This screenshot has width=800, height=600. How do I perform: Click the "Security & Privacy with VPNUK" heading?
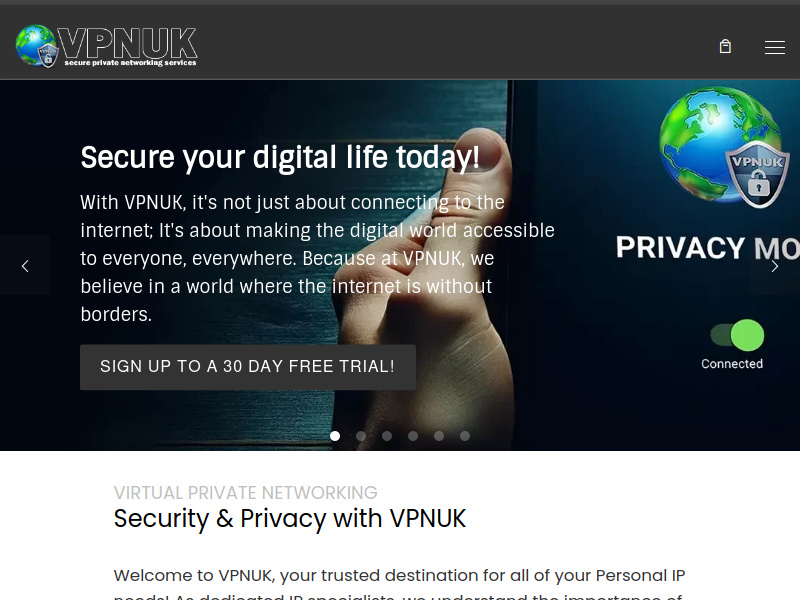tap(290, 518)
